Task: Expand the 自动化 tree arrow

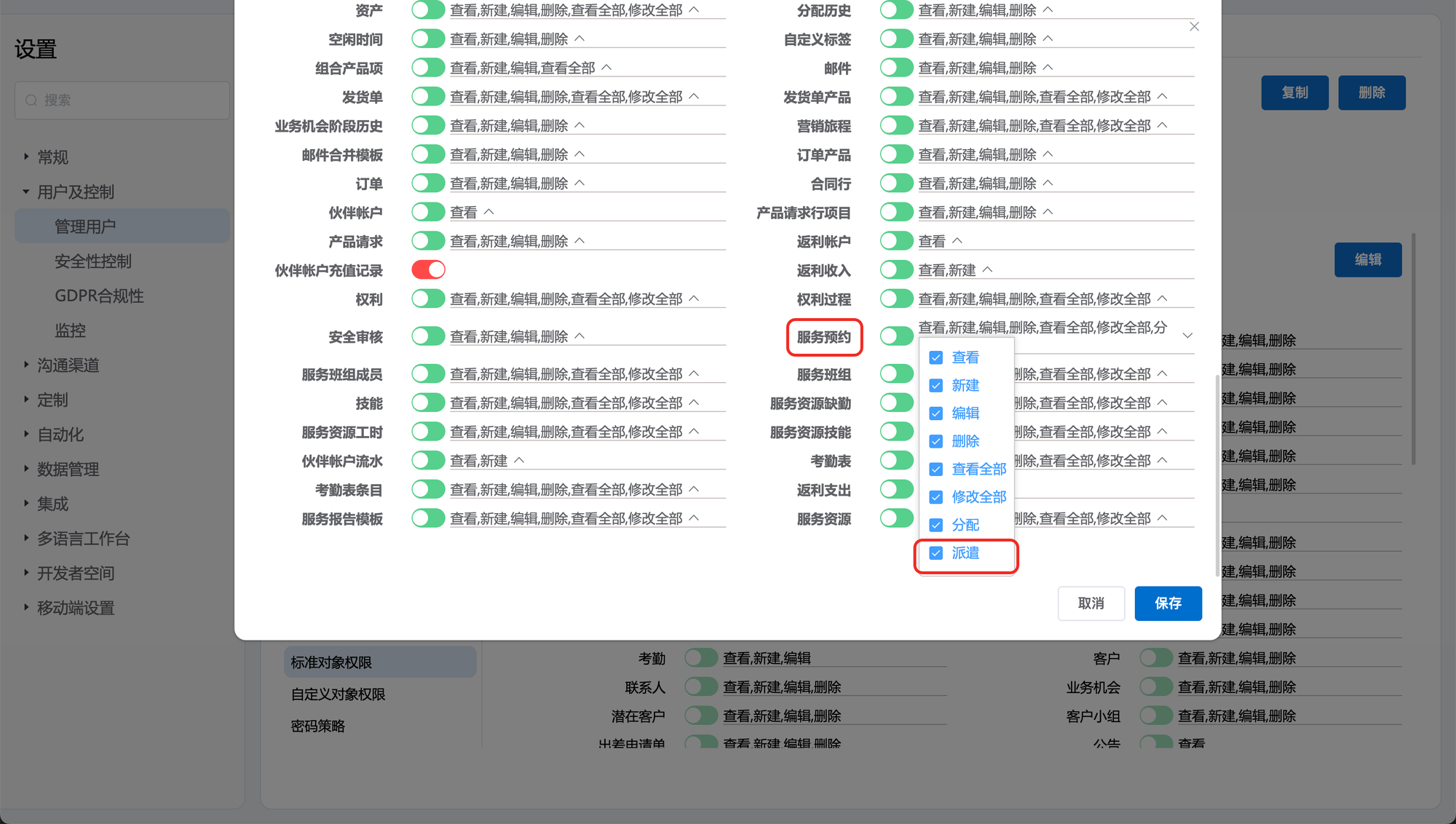Action: tap(26, 434)
